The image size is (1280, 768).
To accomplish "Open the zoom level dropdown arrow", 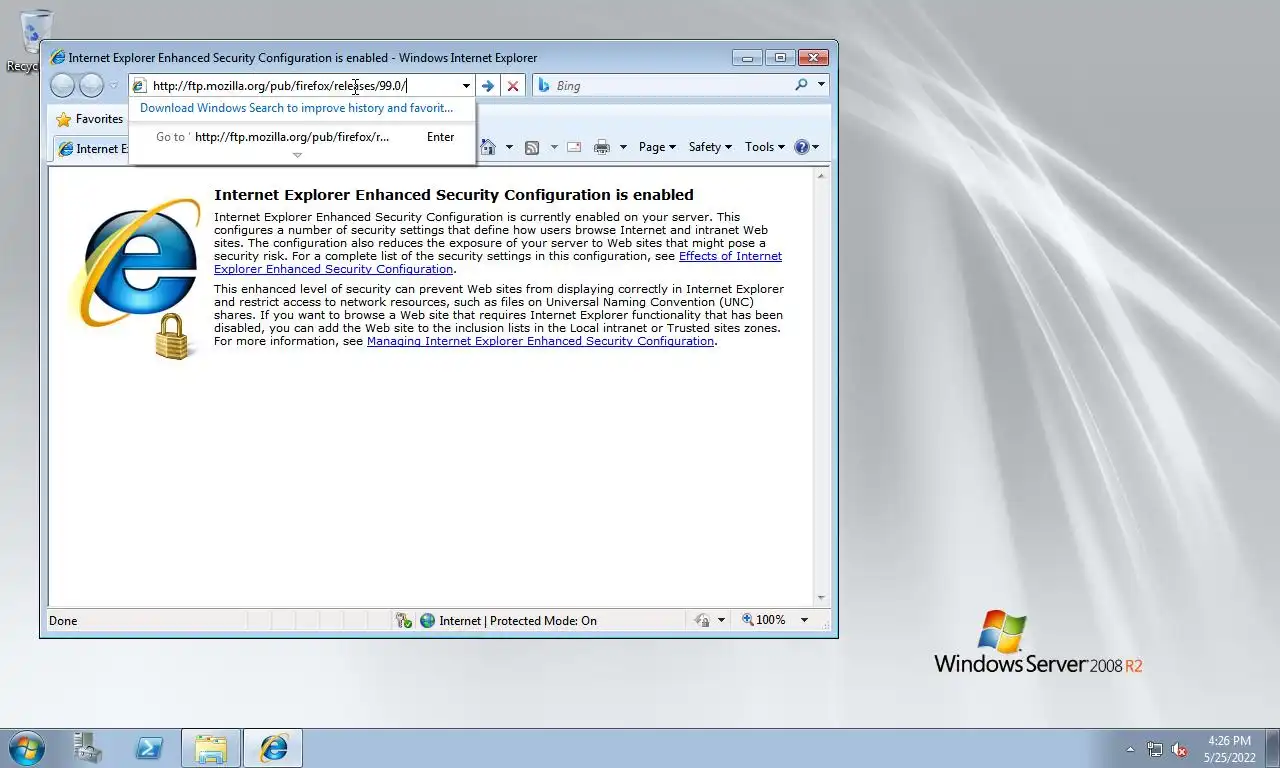I will (x=804, y=620).
